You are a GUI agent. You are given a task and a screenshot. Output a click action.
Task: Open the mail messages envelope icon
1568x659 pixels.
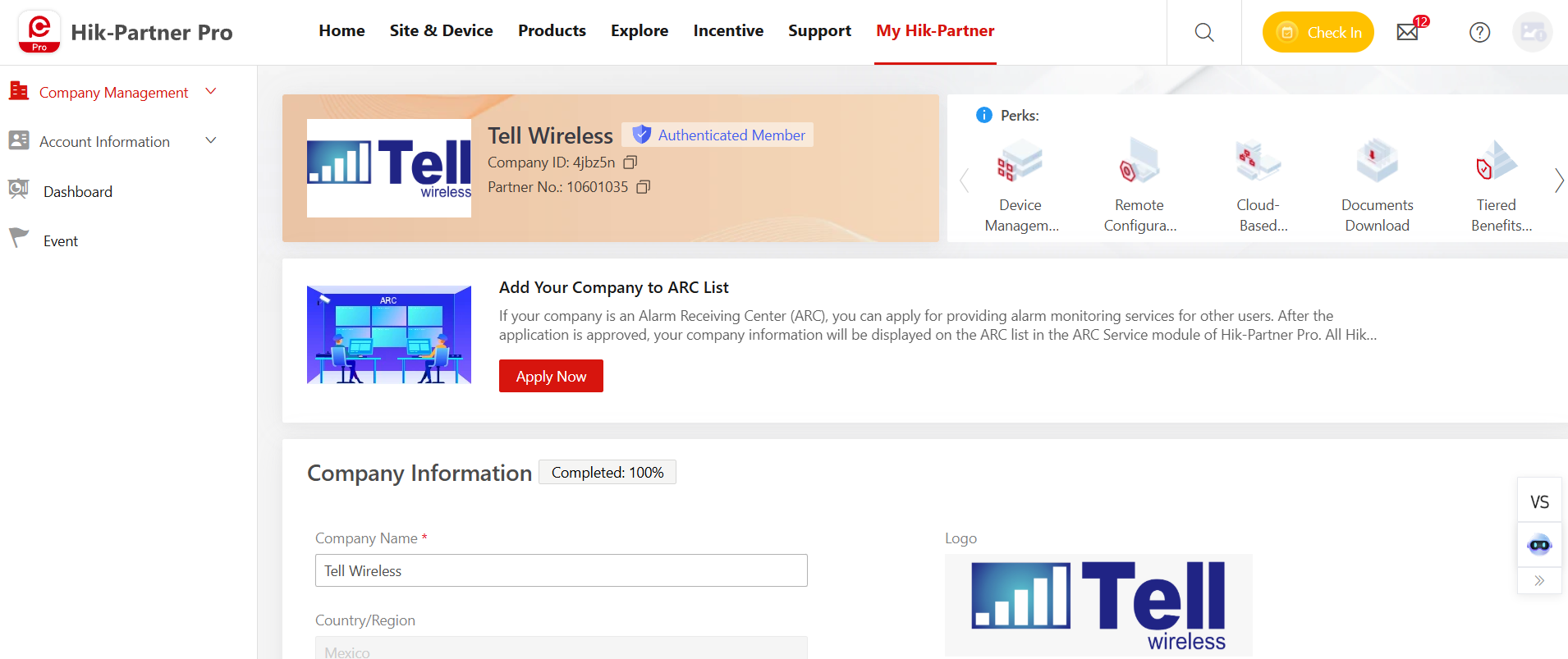click(x=1408, y=32)
